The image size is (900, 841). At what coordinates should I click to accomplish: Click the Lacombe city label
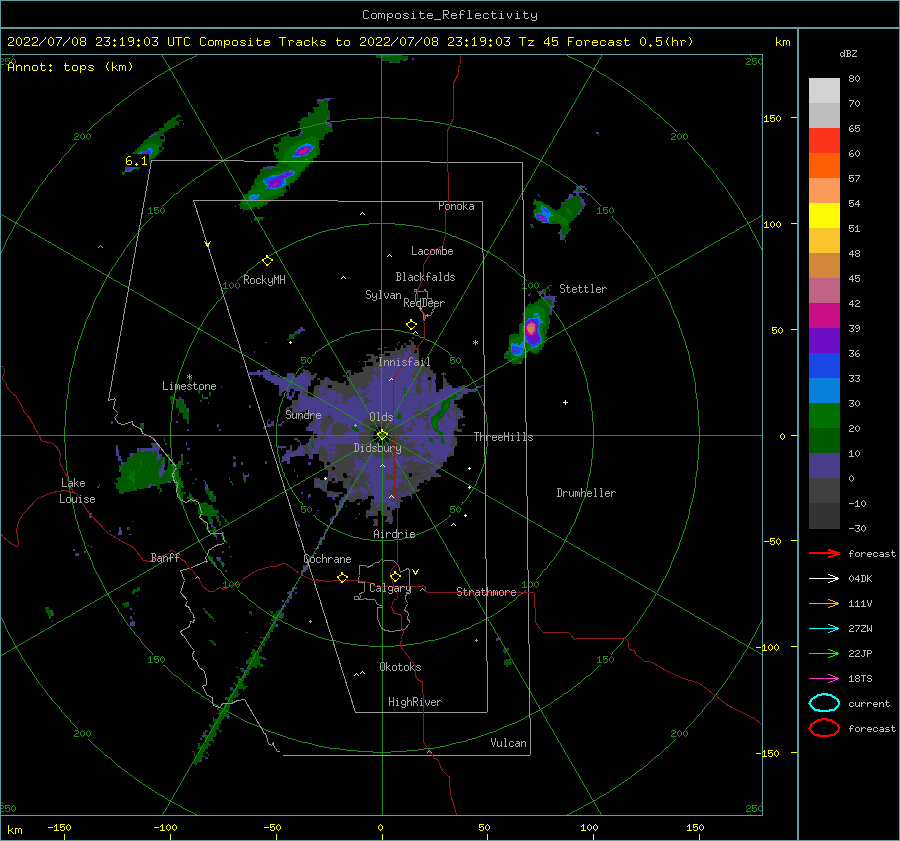click(432, 251)
